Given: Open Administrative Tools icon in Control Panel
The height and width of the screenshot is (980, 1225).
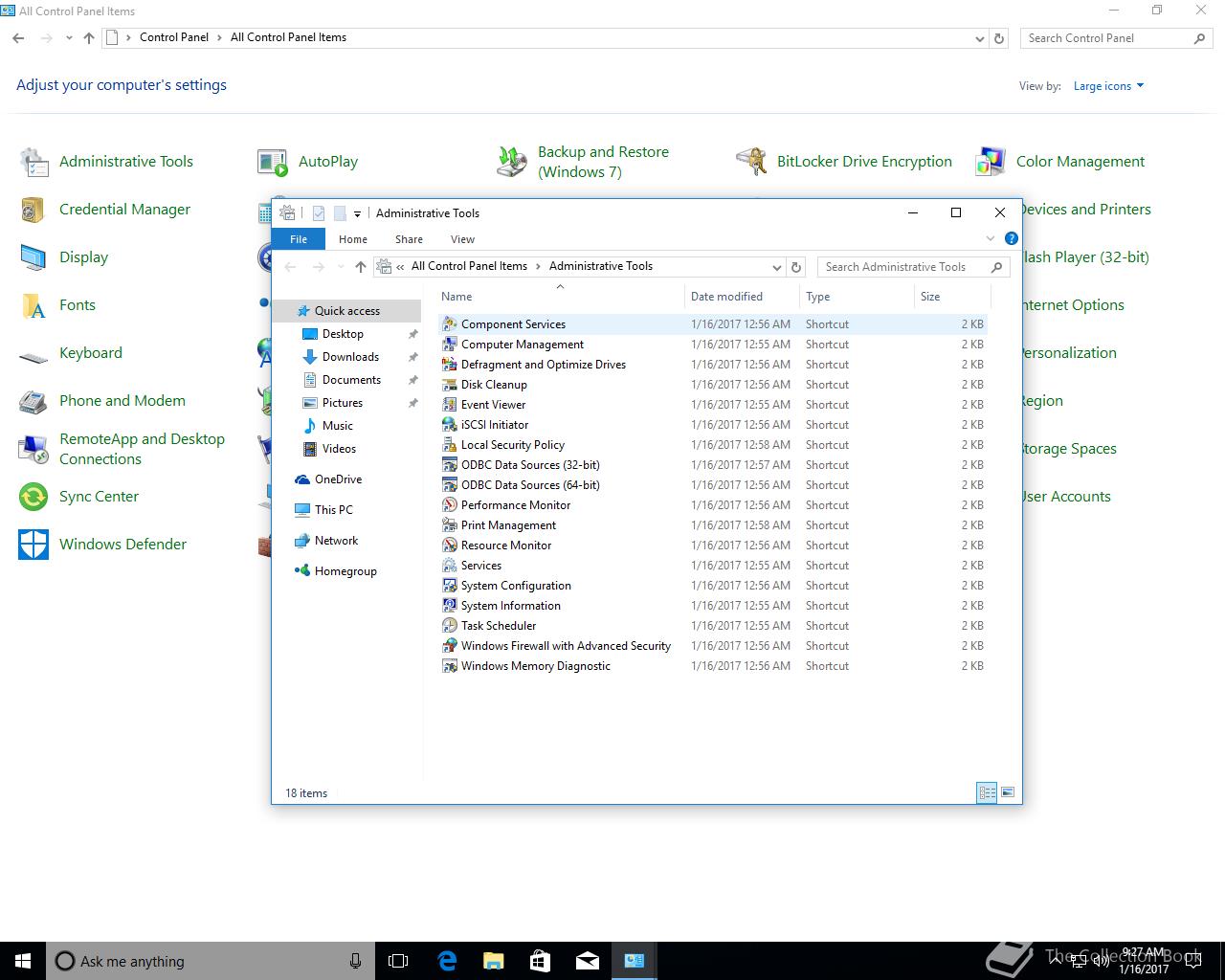Looking at the screenshot, I should (x=34, y=162).
